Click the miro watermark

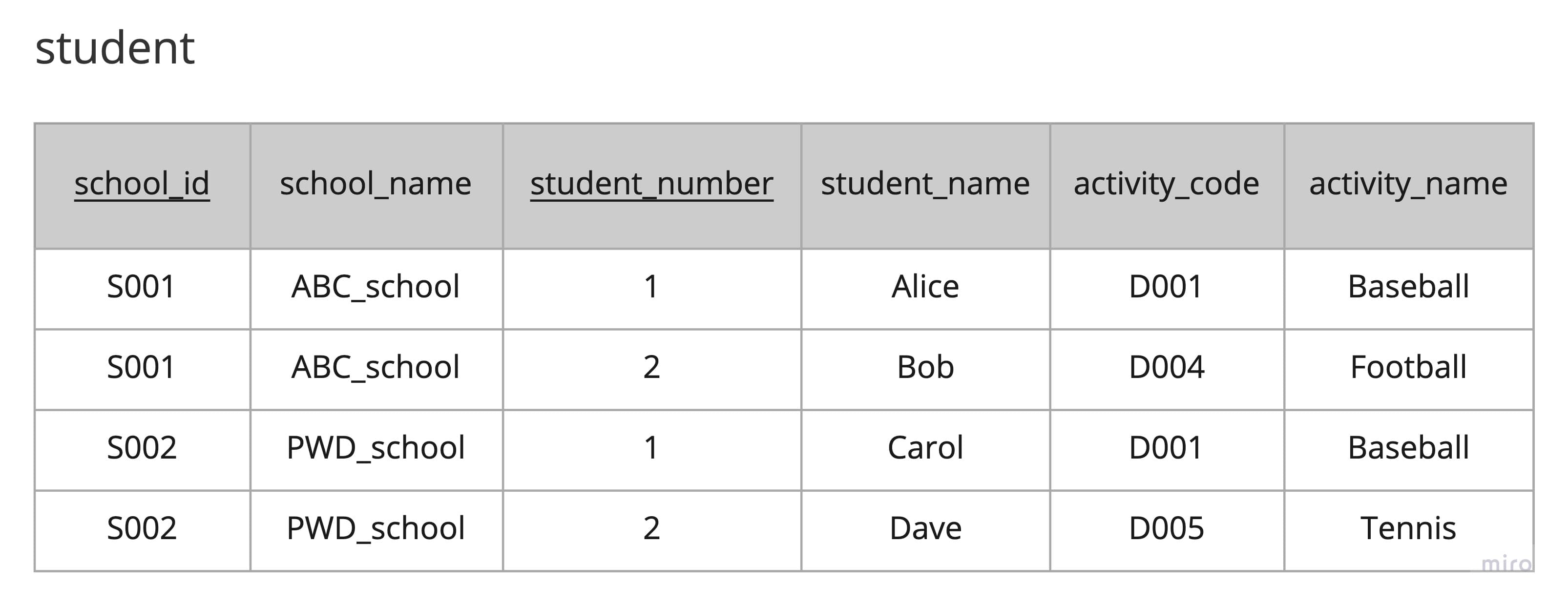point(1506,564)
